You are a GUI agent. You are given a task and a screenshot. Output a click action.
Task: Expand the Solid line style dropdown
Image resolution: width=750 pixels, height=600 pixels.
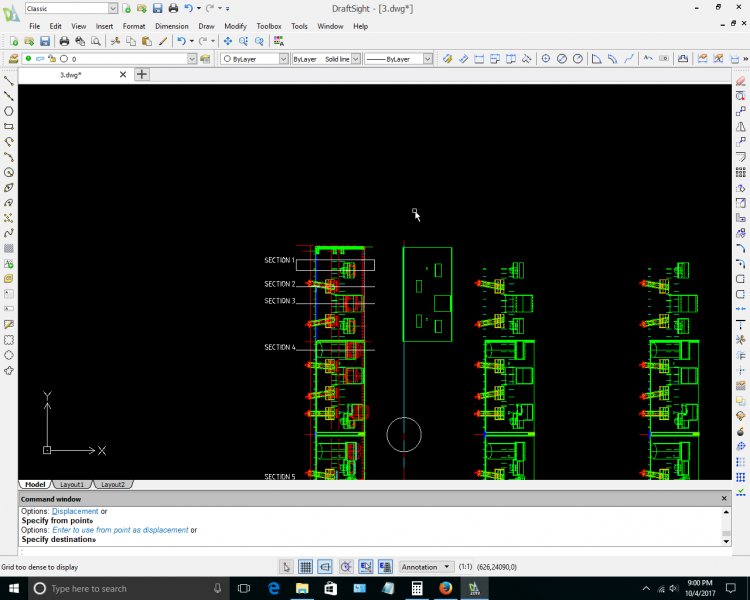click(354, 59)
